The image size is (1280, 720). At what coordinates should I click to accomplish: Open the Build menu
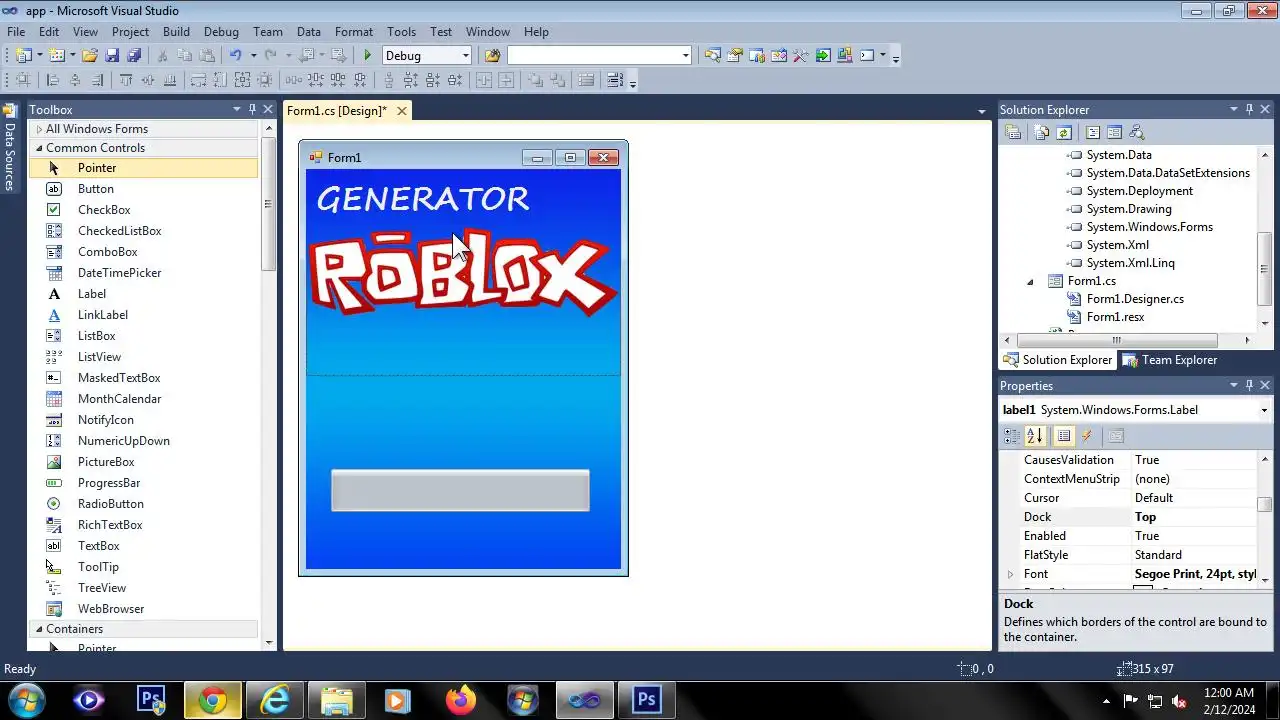(x=176, y=32)
